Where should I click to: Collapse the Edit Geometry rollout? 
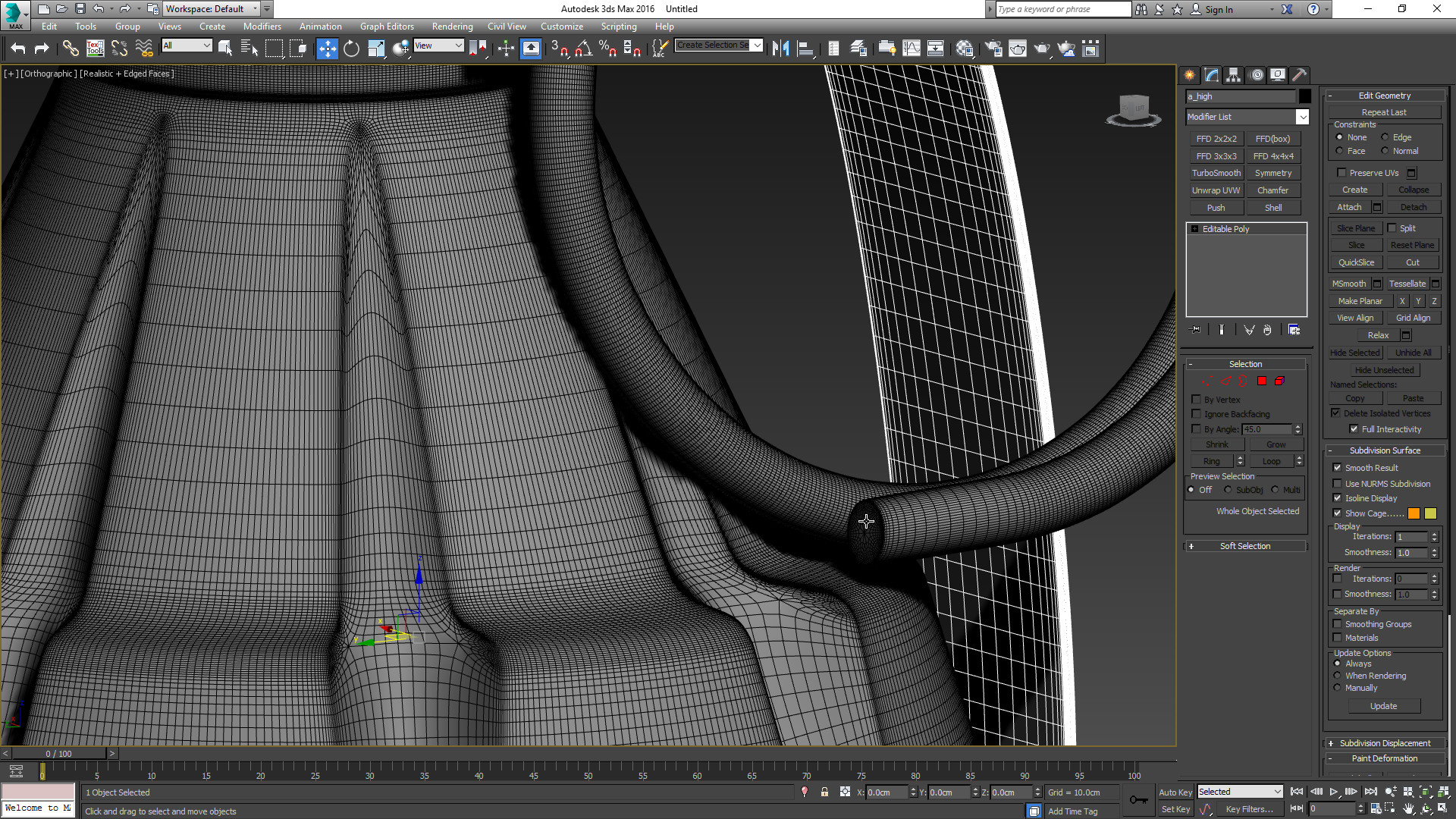click(1385, 96)
